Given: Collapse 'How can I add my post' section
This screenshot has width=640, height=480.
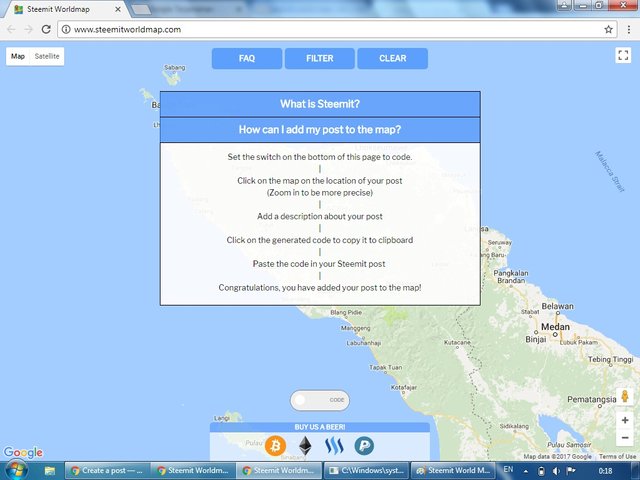Looking at the screenshot, I should point(320,130).
